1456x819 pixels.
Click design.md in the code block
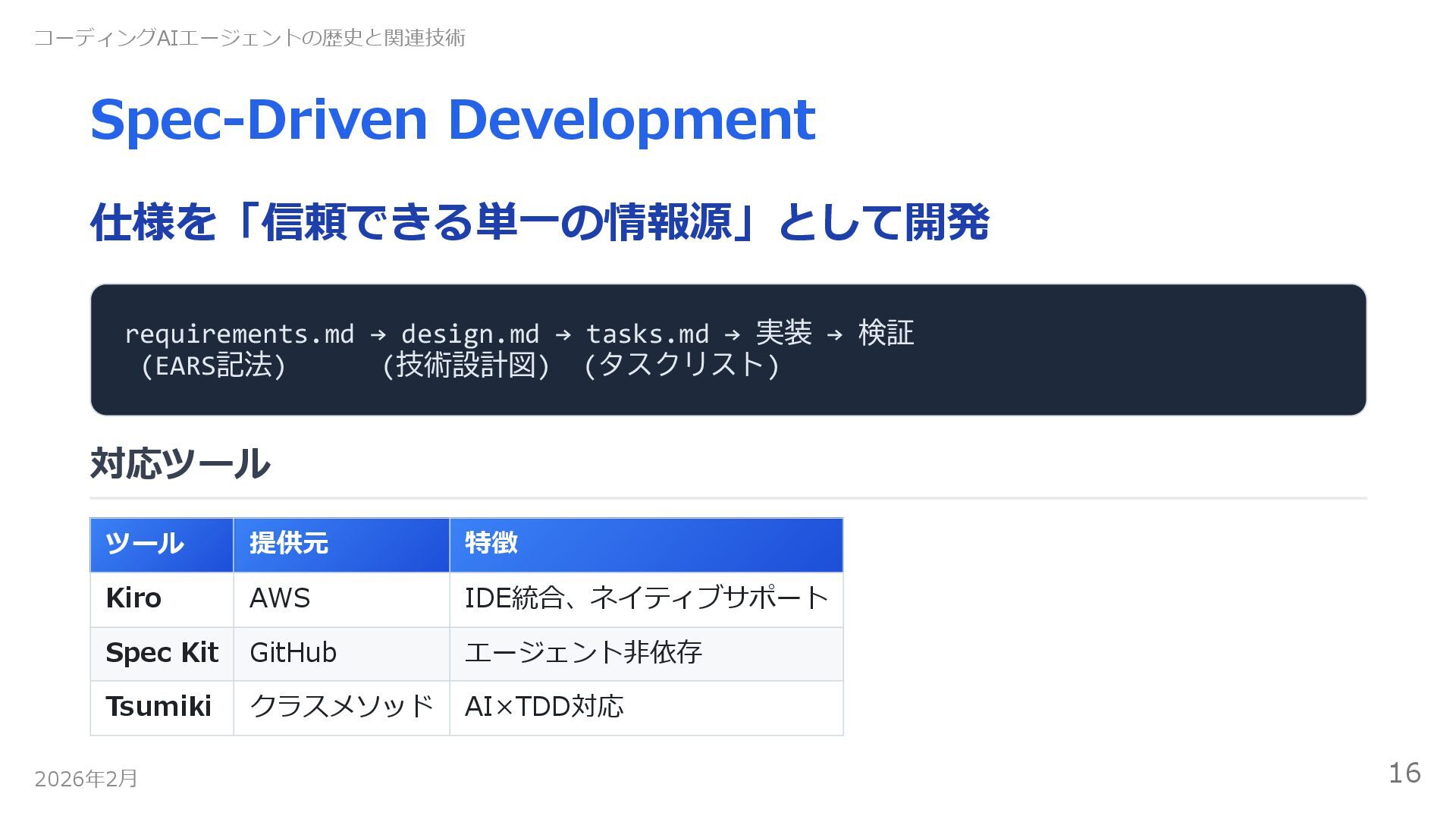pos(469,334)
